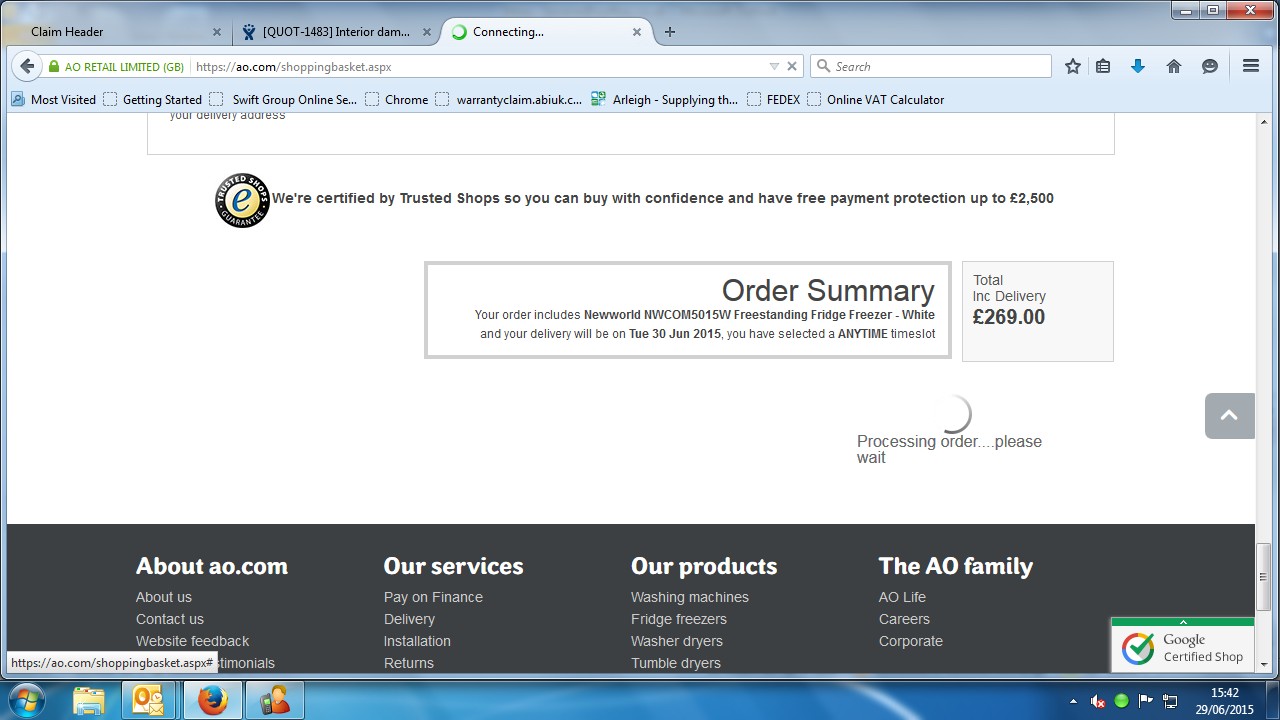Image resolution: width=1280 pixels, height=720 pixels.
Task: Open the Pay on Finance link
Action: click(433, 597)
